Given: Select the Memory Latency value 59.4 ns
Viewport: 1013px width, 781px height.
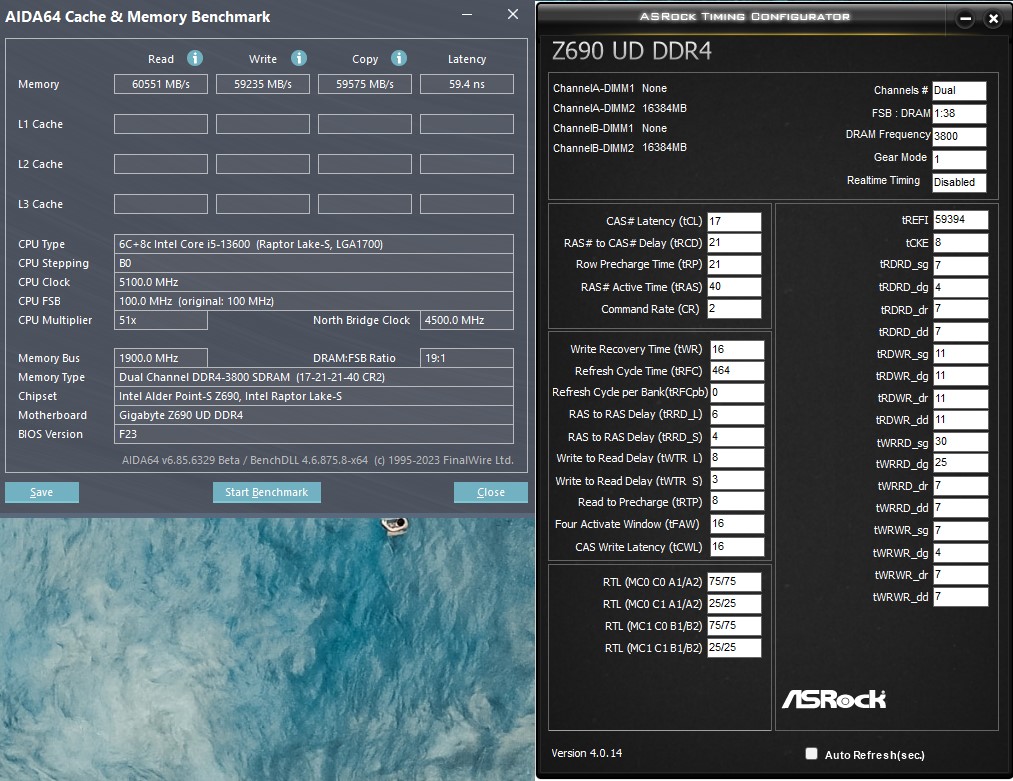Looking at the screenshot, I should (467, 84).
